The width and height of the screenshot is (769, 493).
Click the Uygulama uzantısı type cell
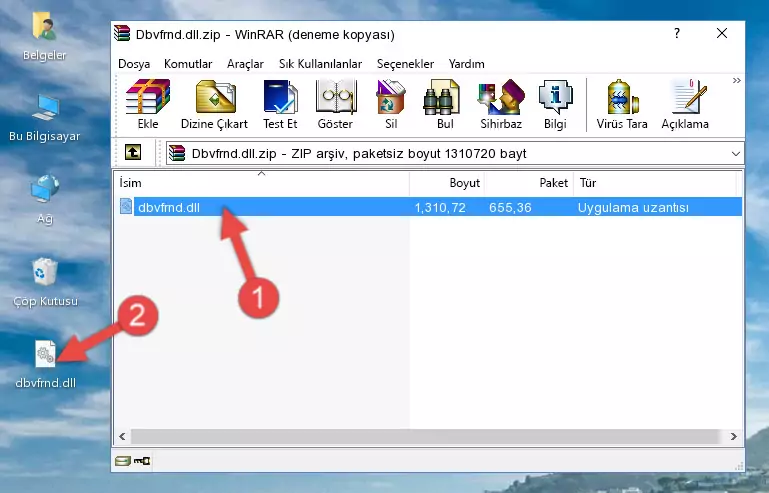click(x=633, y=208)
